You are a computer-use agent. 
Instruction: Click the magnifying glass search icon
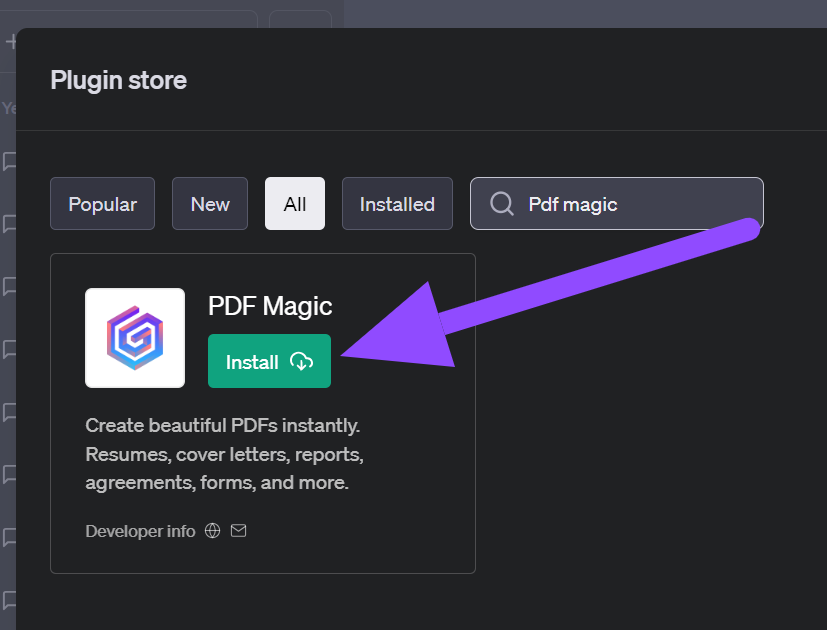(502, 204)
